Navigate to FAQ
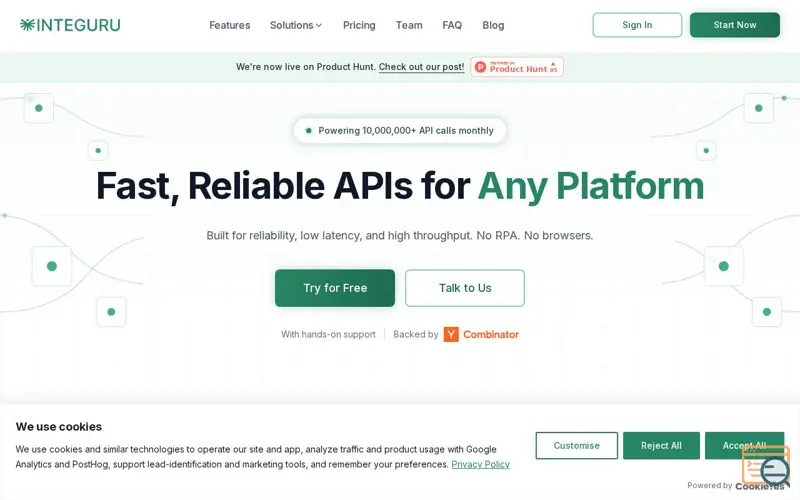 click(x=452, y=25)
